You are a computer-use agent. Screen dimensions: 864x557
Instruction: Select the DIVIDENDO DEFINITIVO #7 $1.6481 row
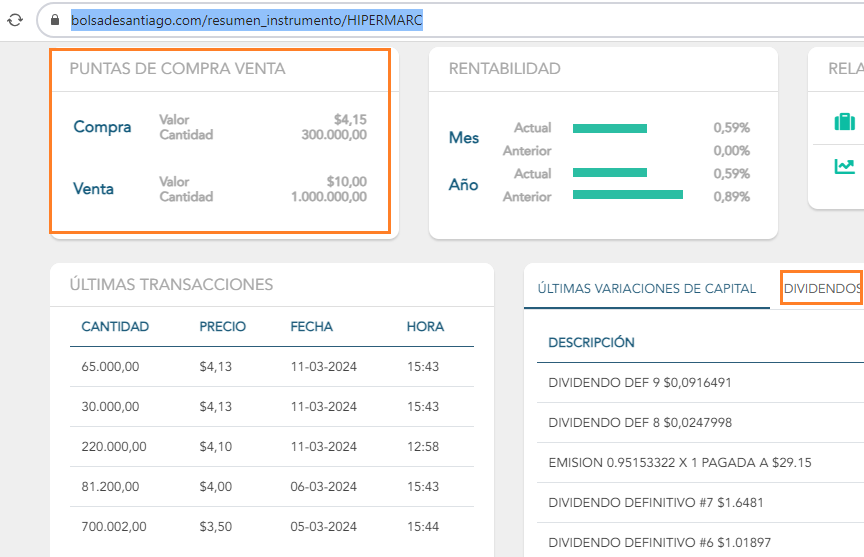[656, 503]
